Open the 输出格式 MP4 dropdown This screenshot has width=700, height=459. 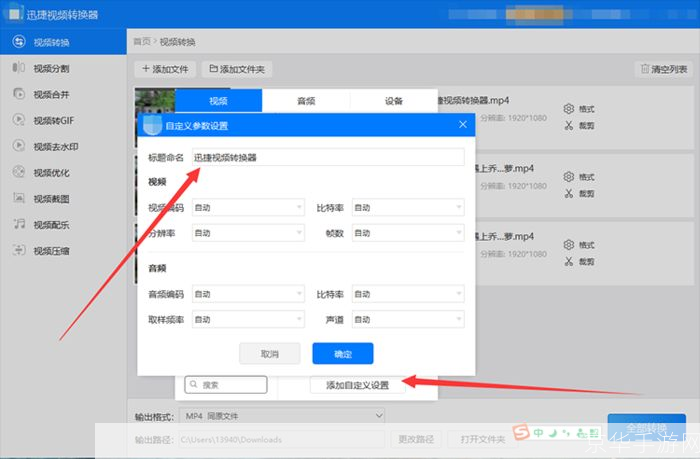click(x=282, y=416)
